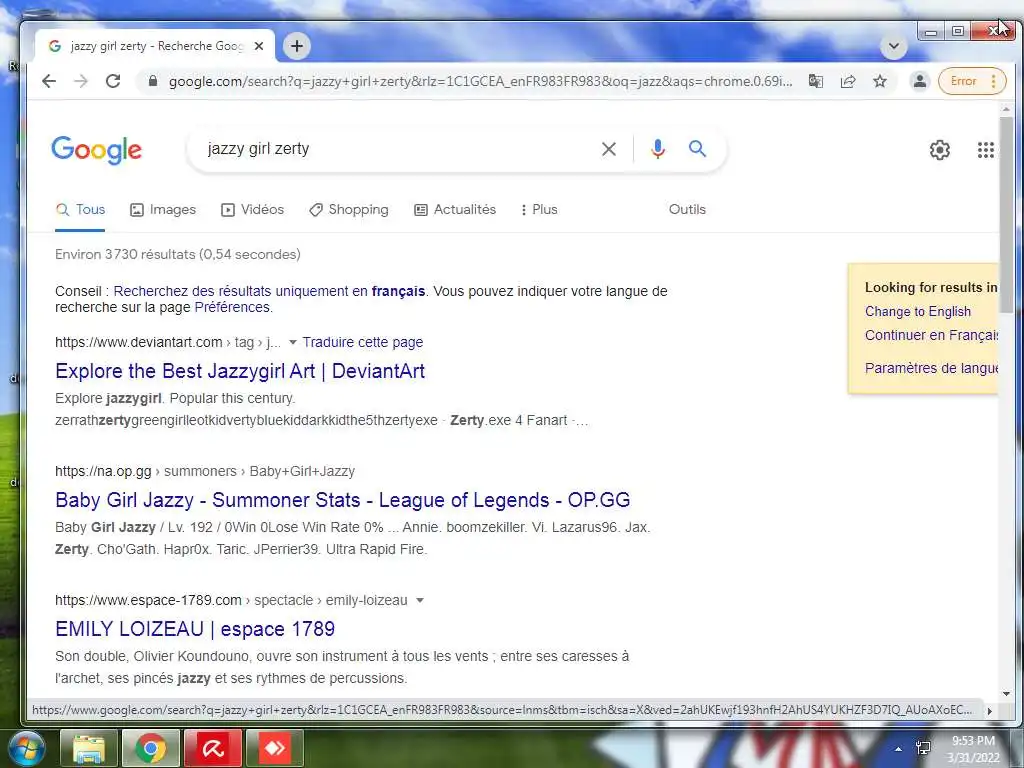Switch to Vidéos tab
The width and height of the screenshot is (1024, 768).
pyautogui.click(x=253, y=210)
